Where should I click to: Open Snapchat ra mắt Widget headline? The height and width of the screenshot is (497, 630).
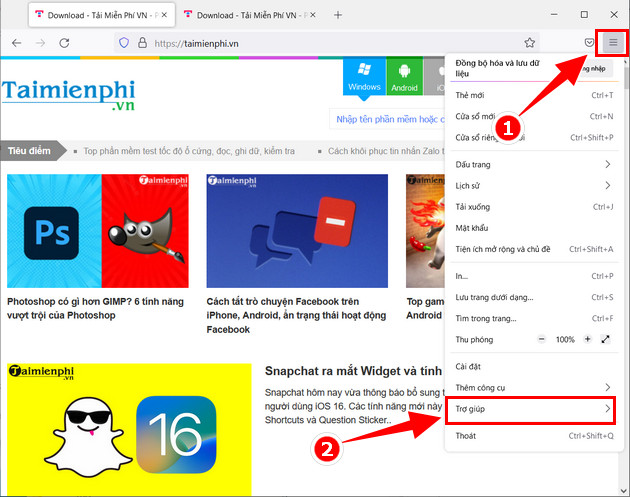(x=353, y=371)
